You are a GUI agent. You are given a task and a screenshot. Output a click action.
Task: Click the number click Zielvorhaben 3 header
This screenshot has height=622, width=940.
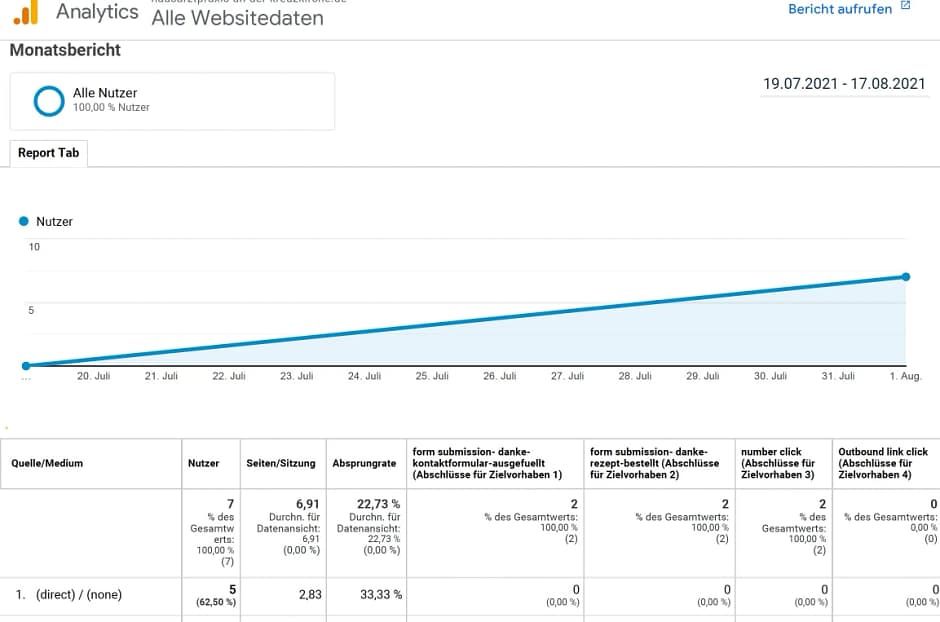click(780, 463)
